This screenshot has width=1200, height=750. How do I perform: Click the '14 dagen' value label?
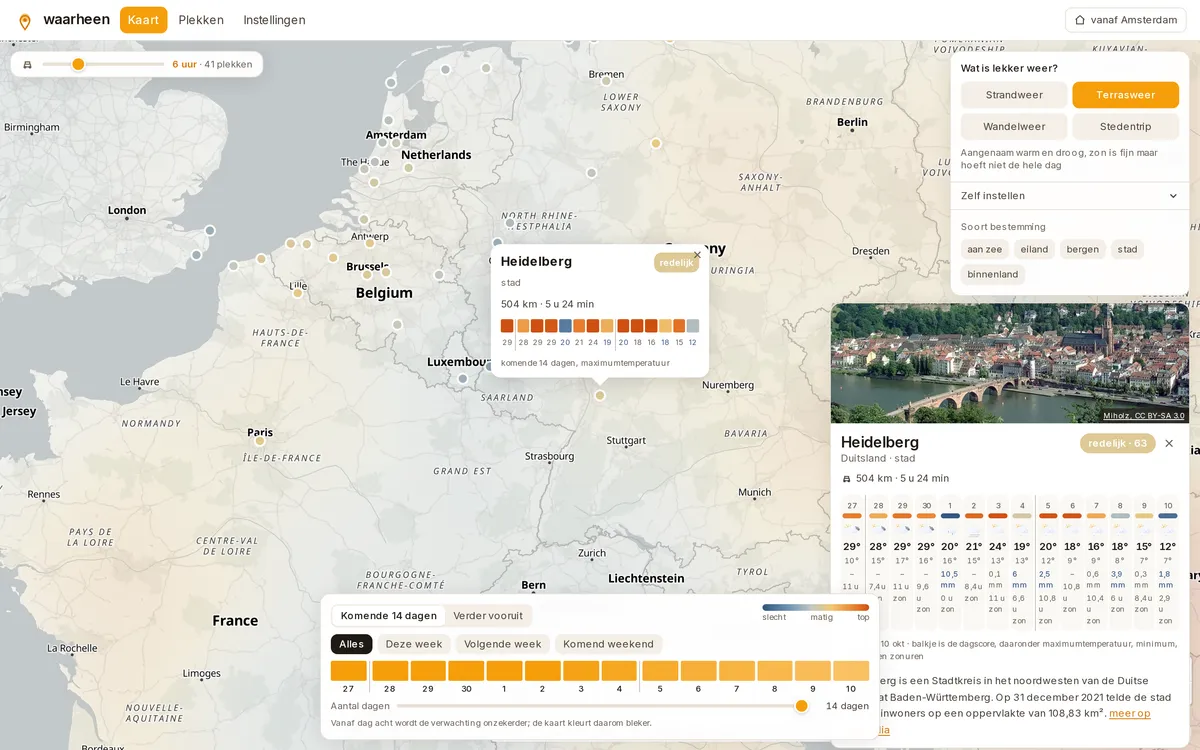coord(848,706)
